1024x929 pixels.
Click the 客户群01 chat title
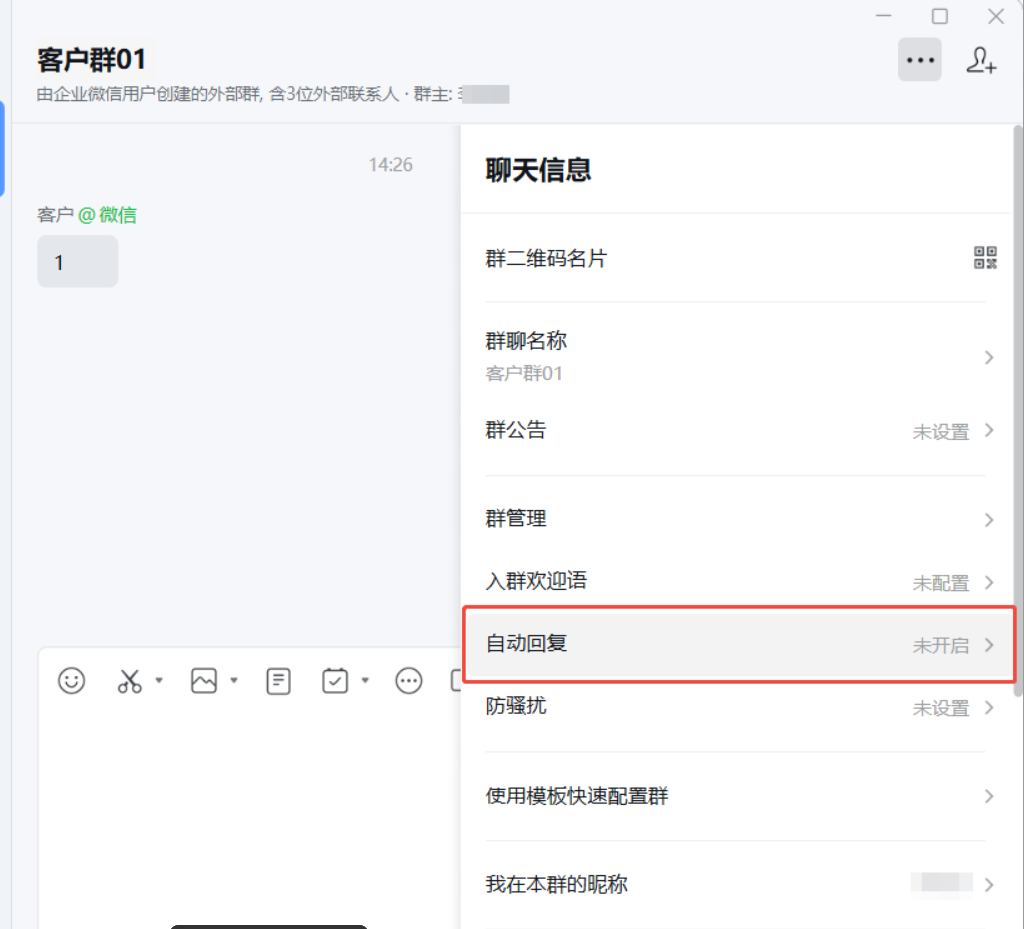tap(91, 59)
